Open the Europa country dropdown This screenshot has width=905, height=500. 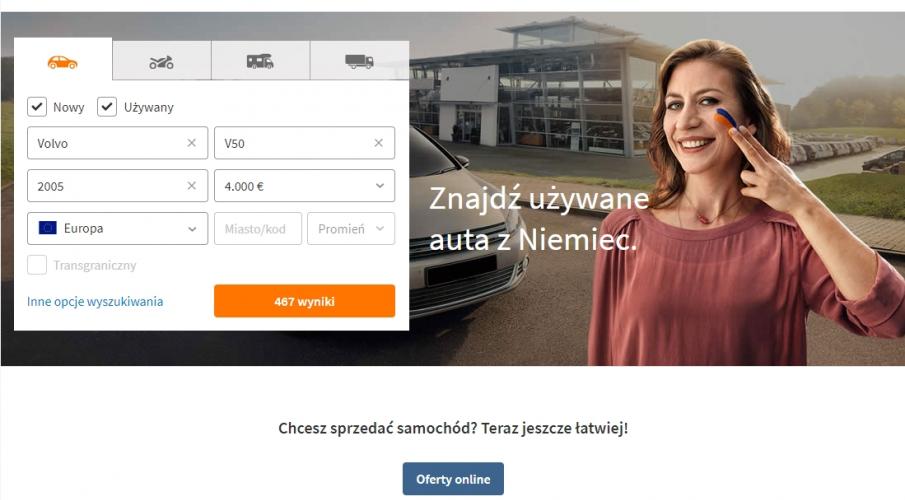(x=117, y=228)
